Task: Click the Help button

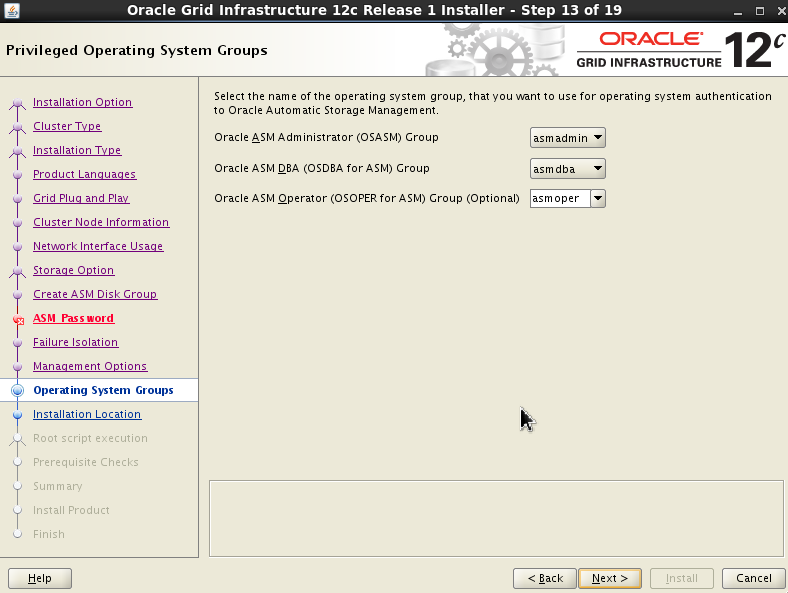Action: (40, 578)
